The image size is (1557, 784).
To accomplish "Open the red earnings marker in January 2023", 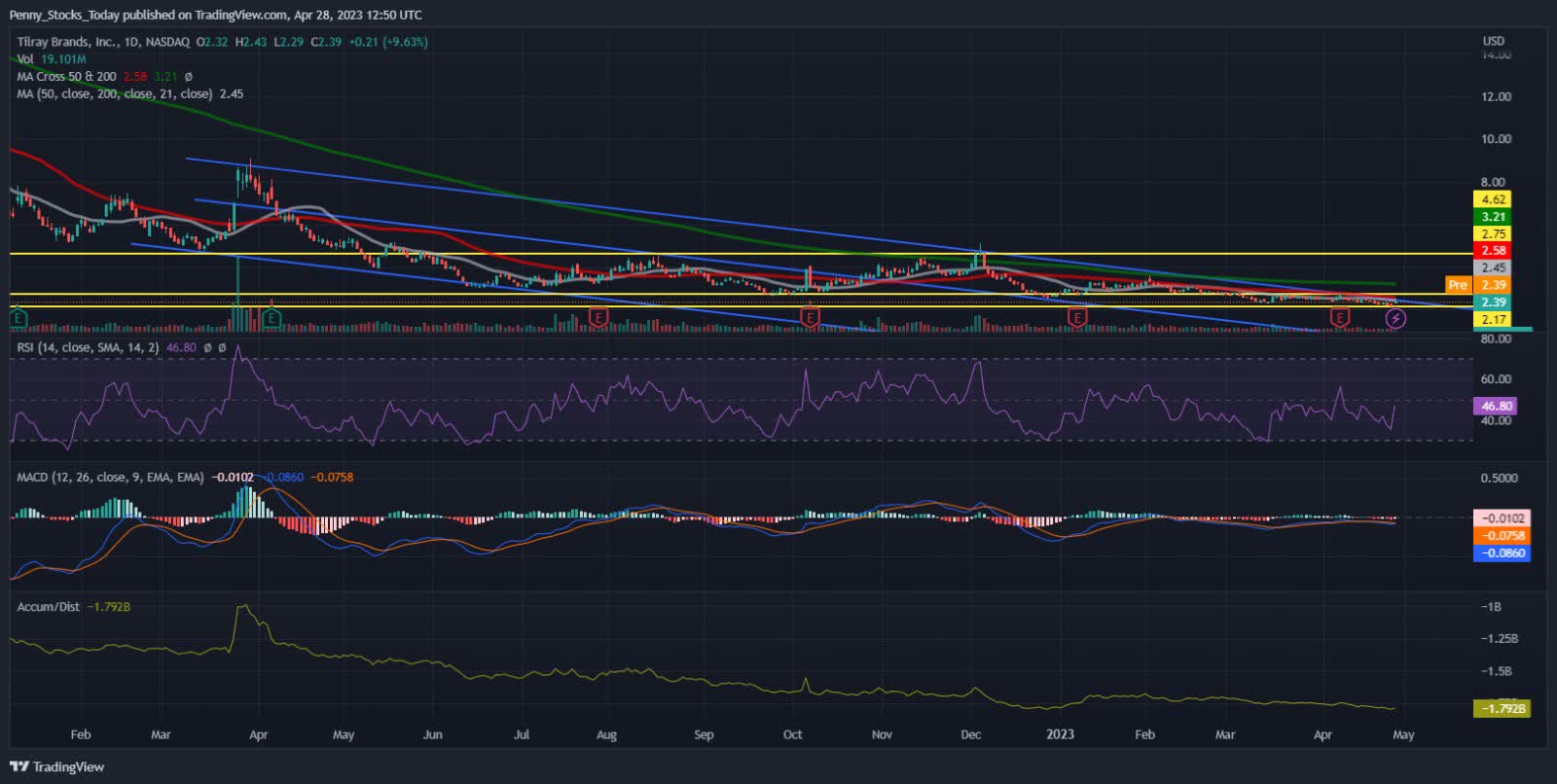I will point(1076,317).
